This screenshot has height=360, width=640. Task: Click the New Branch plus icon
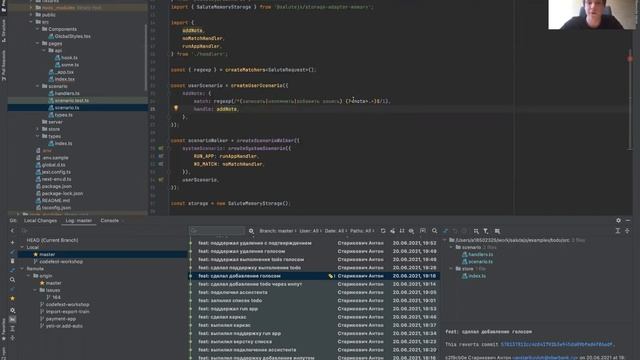click(x=12, y=242)
